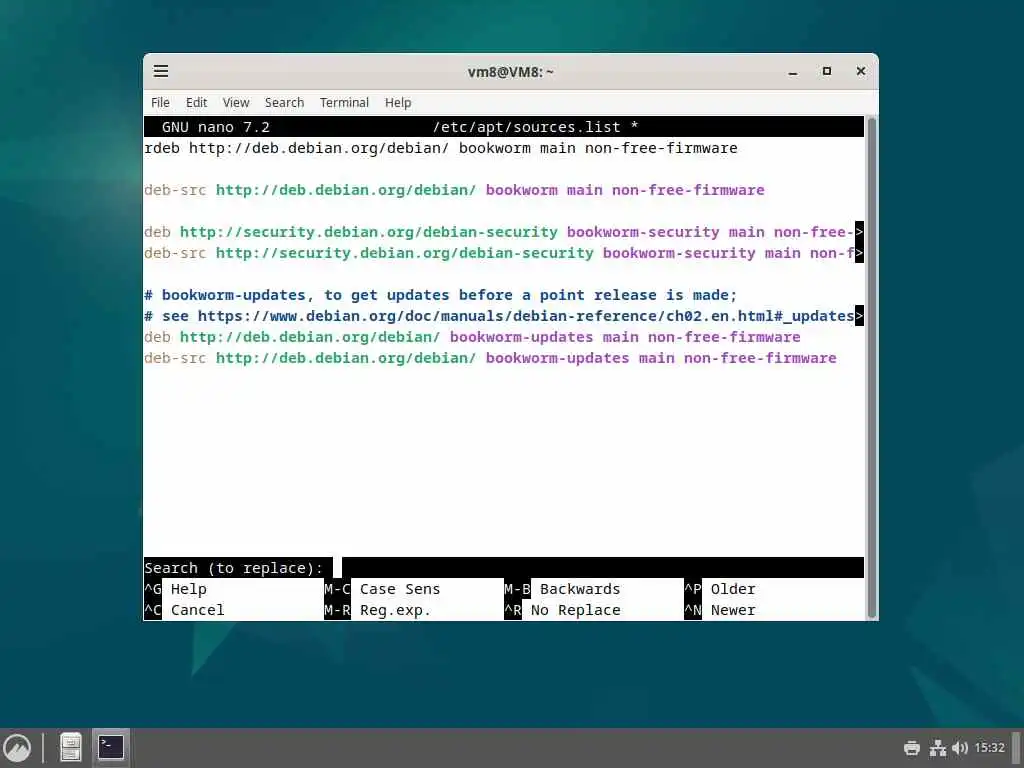Image resolution: width=1024 pixels, height=768 pixels.
Task: Open the file manager icon in taskbar
Action: pos(71,748)
